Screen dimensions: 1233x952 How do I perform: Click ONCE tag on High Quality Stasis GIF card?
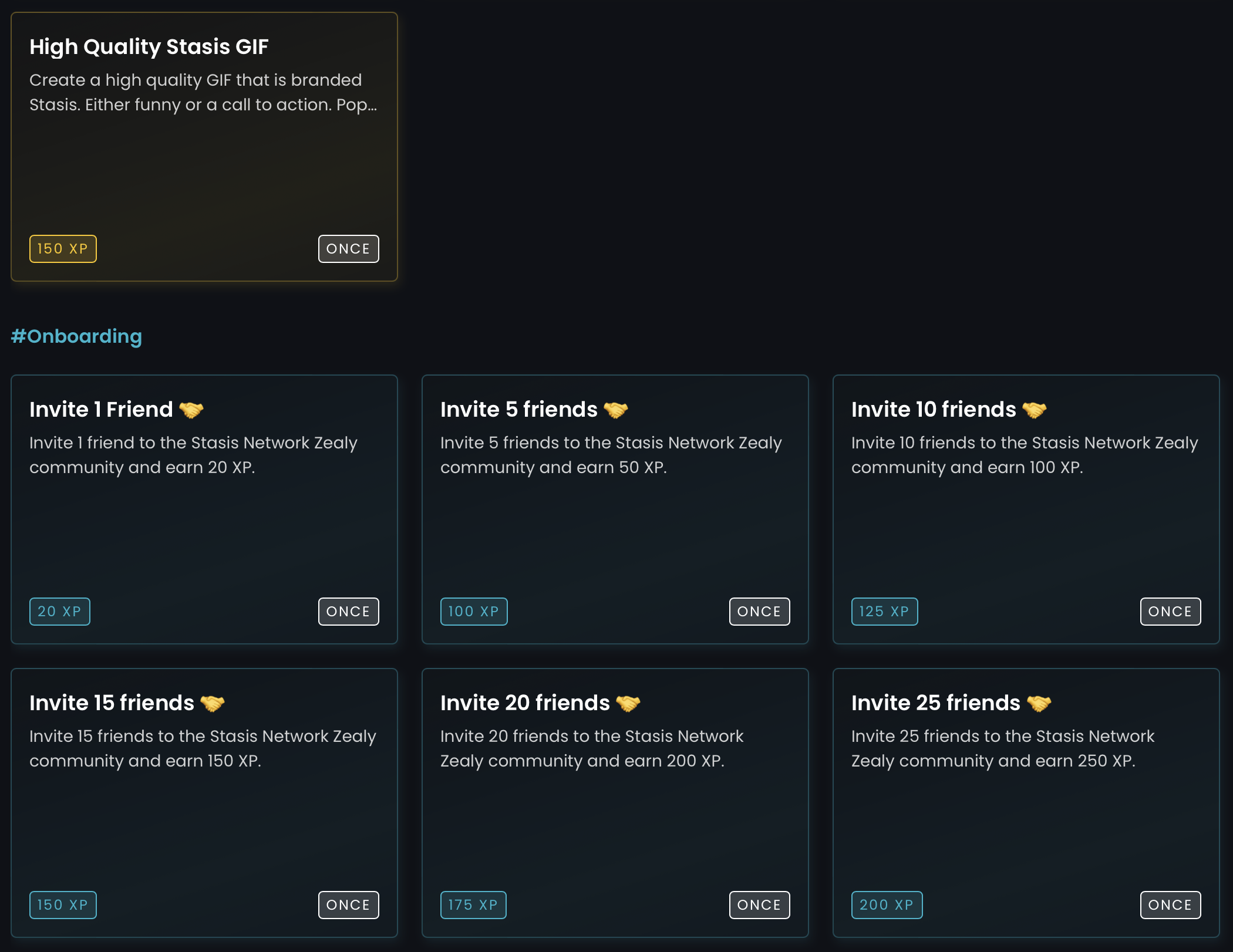pyautogui.click(x=349, y=249)
